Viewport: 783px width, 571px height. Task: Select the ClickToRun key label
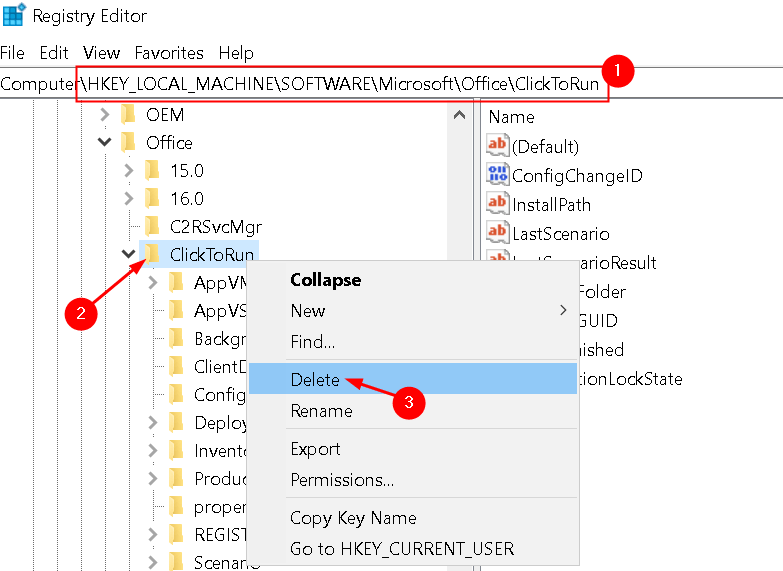212,255
